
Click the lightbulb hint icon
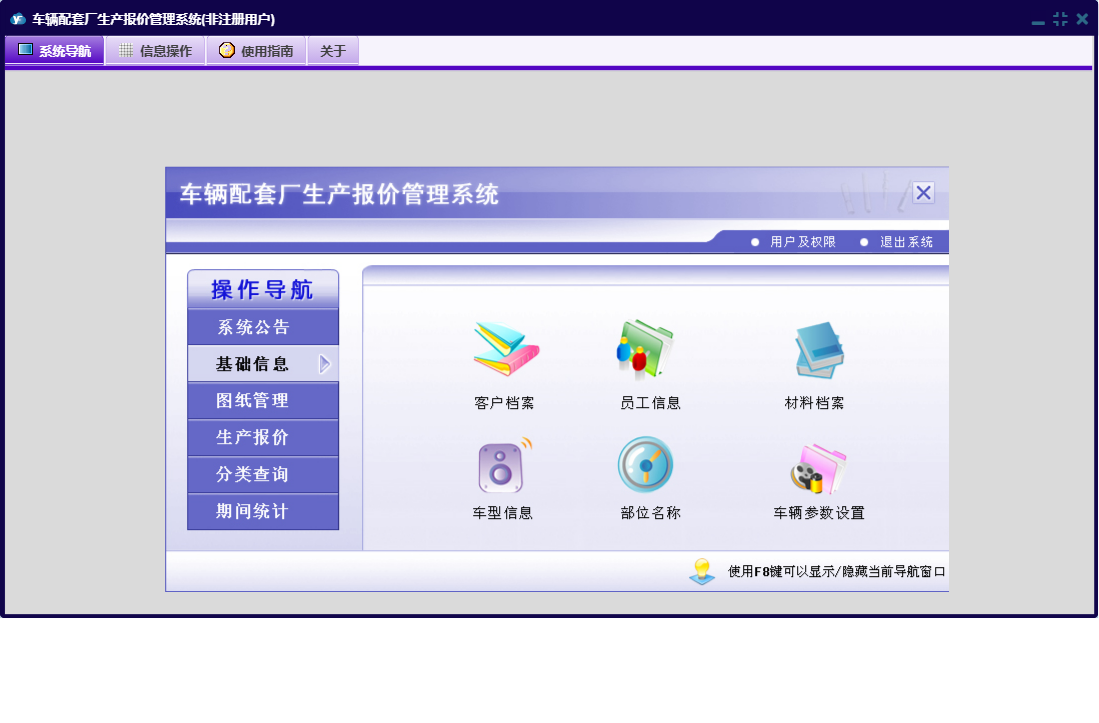702,571
